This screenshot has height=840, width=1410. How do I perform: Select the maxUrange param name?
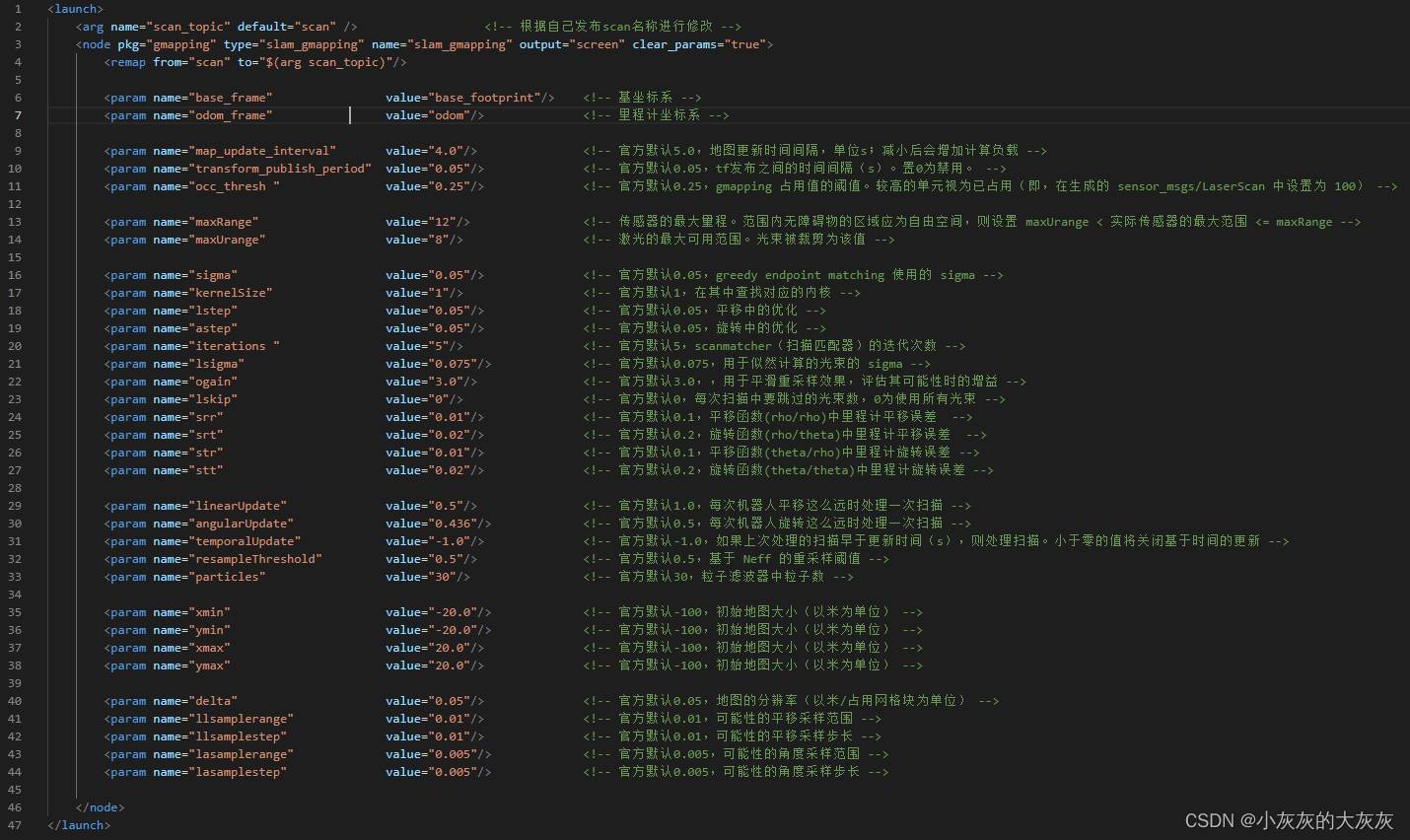(230, 240)
